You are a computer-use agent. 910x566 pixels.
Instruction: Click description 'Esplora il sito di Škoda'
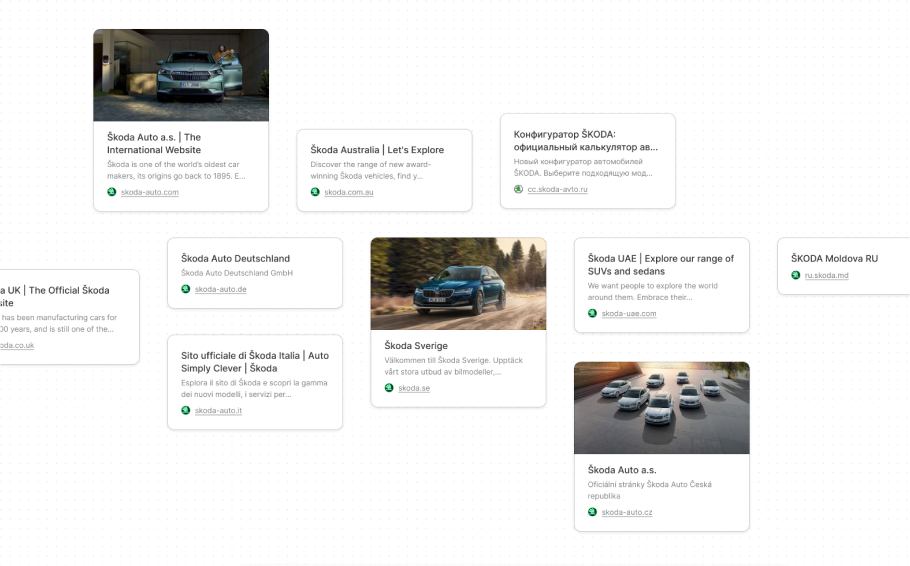coord(254,388)
